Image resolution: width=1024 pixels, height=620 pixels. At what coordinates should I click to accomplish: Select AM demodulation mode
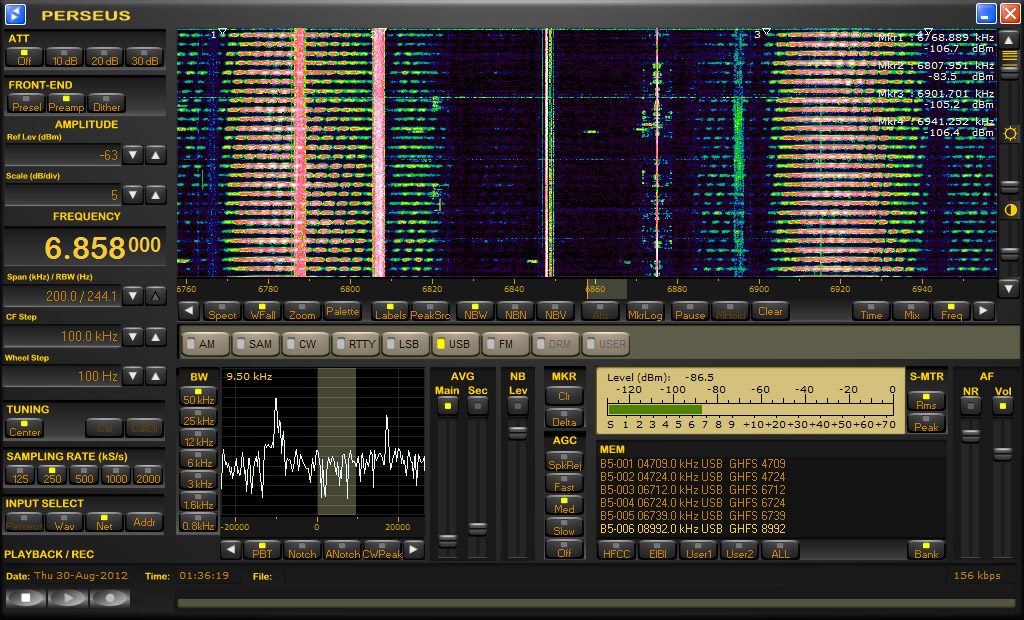[206, 344]
